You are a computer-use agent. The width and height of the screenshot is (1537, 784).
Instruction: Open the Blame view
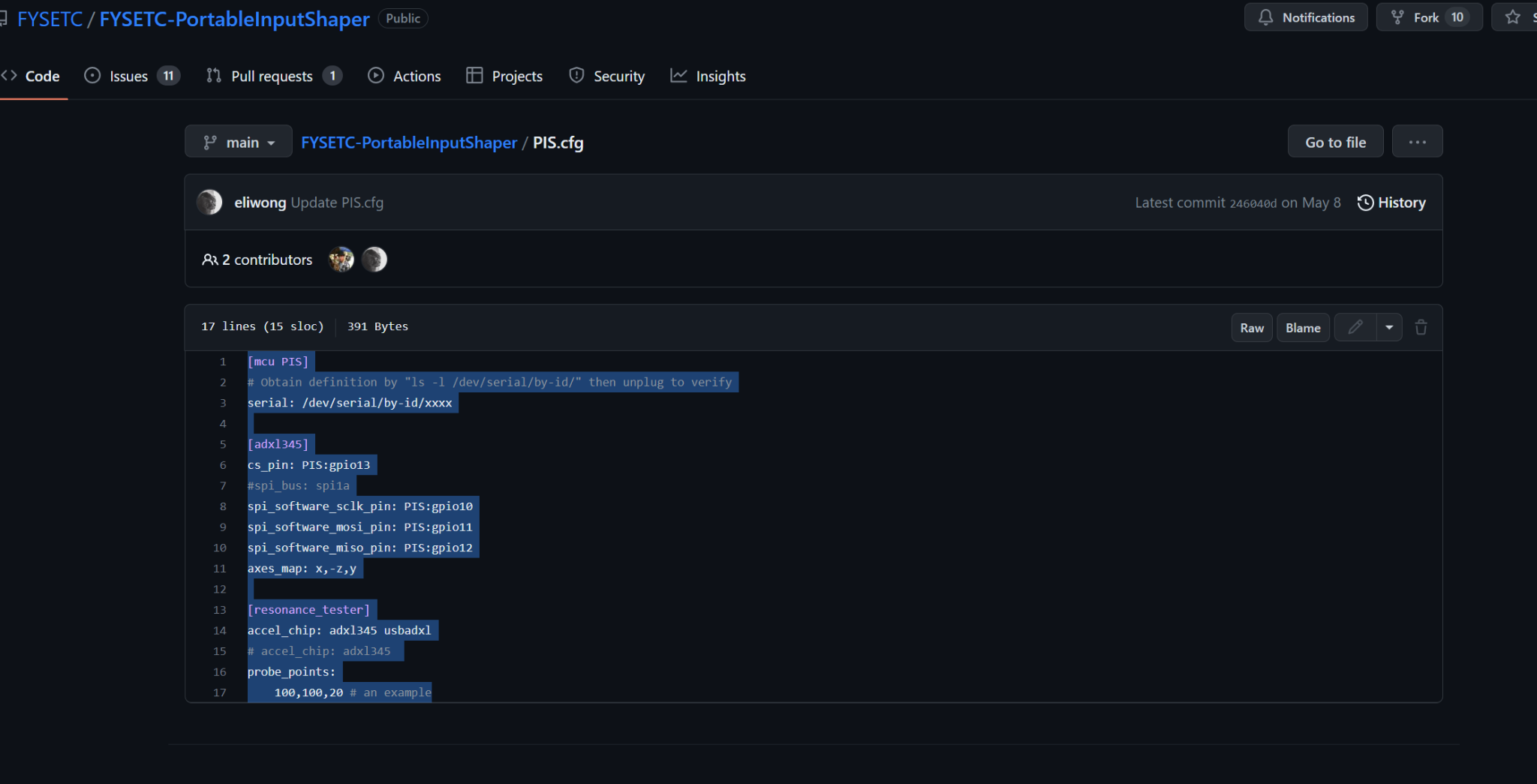pos(1303,328)
